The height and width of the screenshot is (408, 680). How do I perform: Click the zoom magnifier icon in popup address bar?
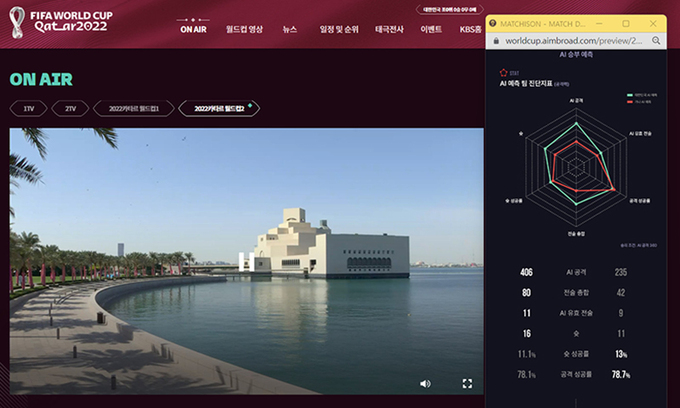tap(656, 41)
